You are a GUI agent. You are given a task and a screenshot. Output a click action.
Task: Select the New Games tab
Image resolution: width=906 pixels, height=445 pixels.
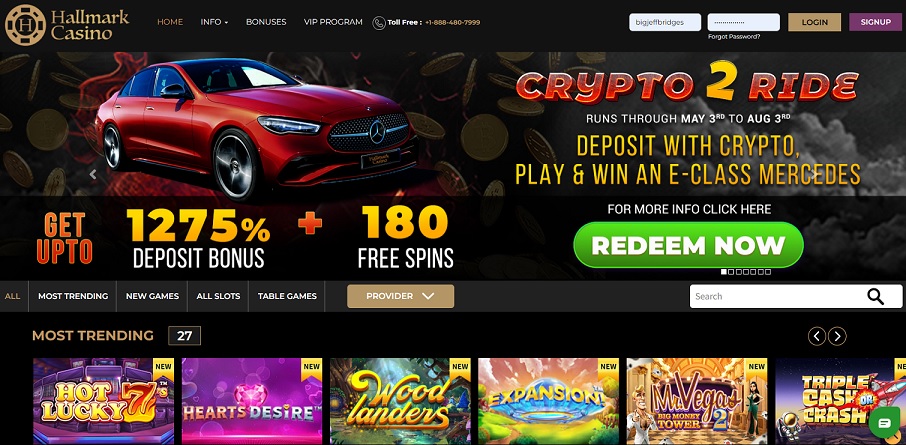[x=153, y=296]
